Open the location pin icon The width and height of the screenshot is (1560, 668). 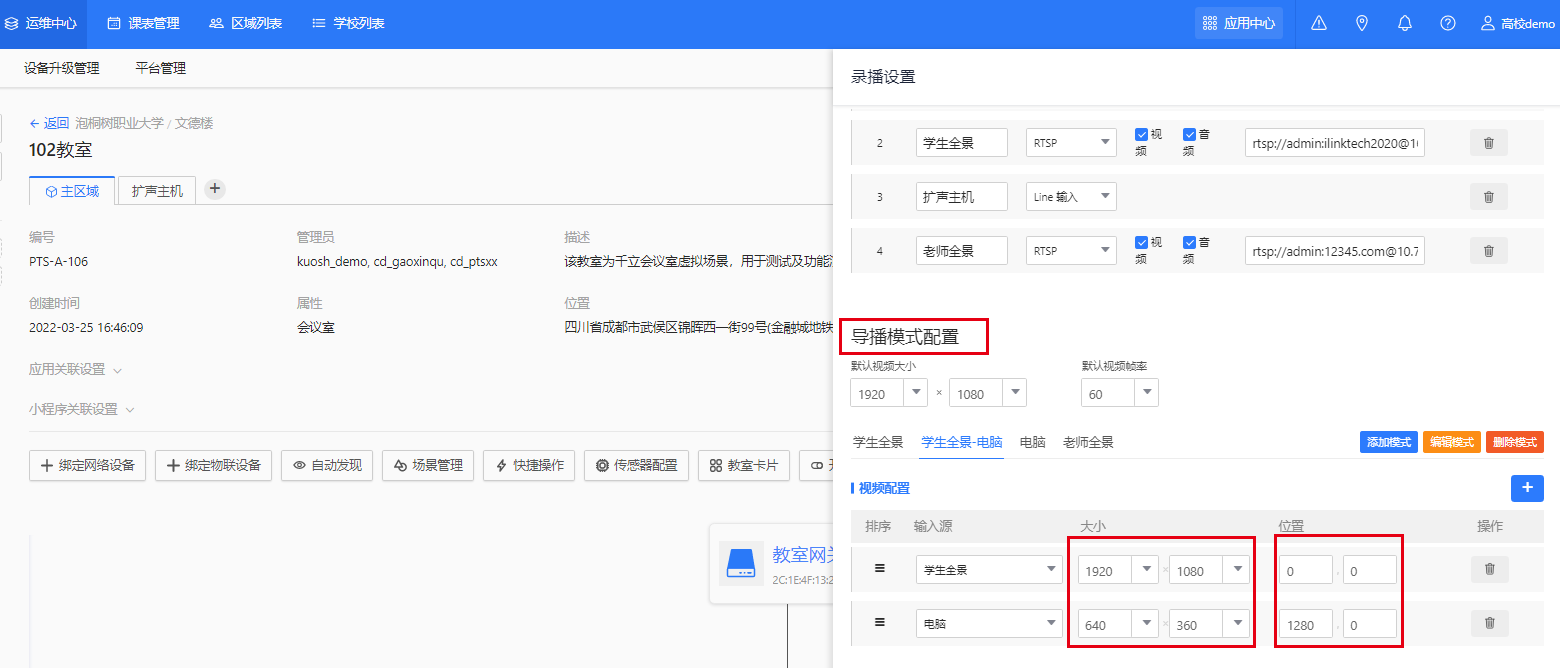1361,23
